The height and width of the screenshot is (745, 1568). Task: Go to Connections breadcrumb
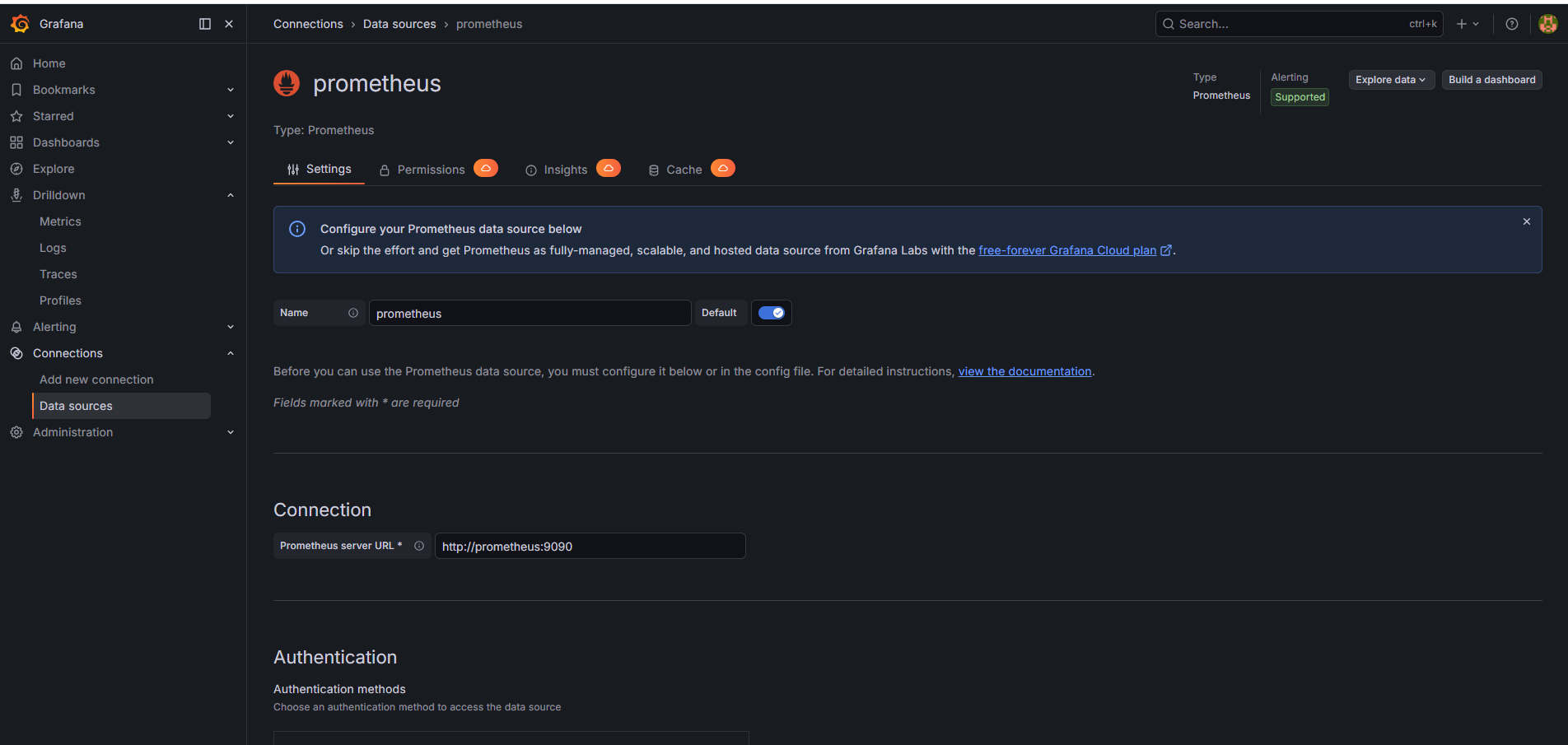308,24
